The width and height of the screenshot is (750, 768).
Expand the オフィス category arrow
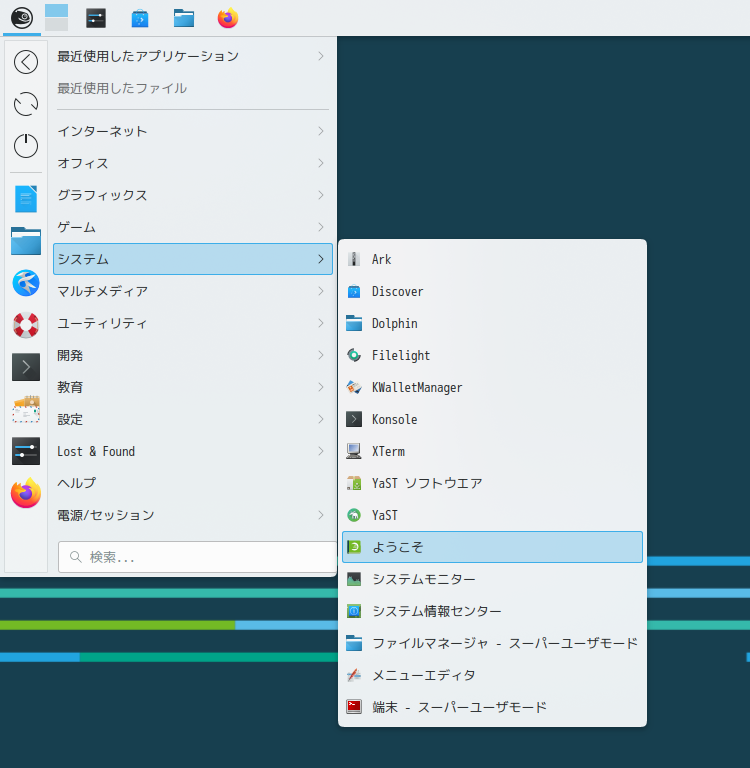coord(321,163)
